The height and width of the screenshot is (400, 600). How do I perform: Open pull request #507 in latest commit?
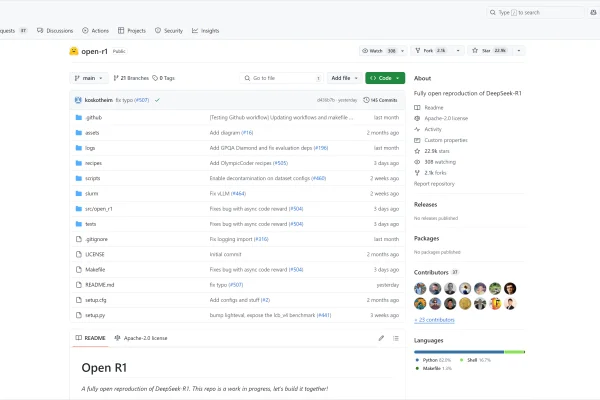click(x=142, y=100)
